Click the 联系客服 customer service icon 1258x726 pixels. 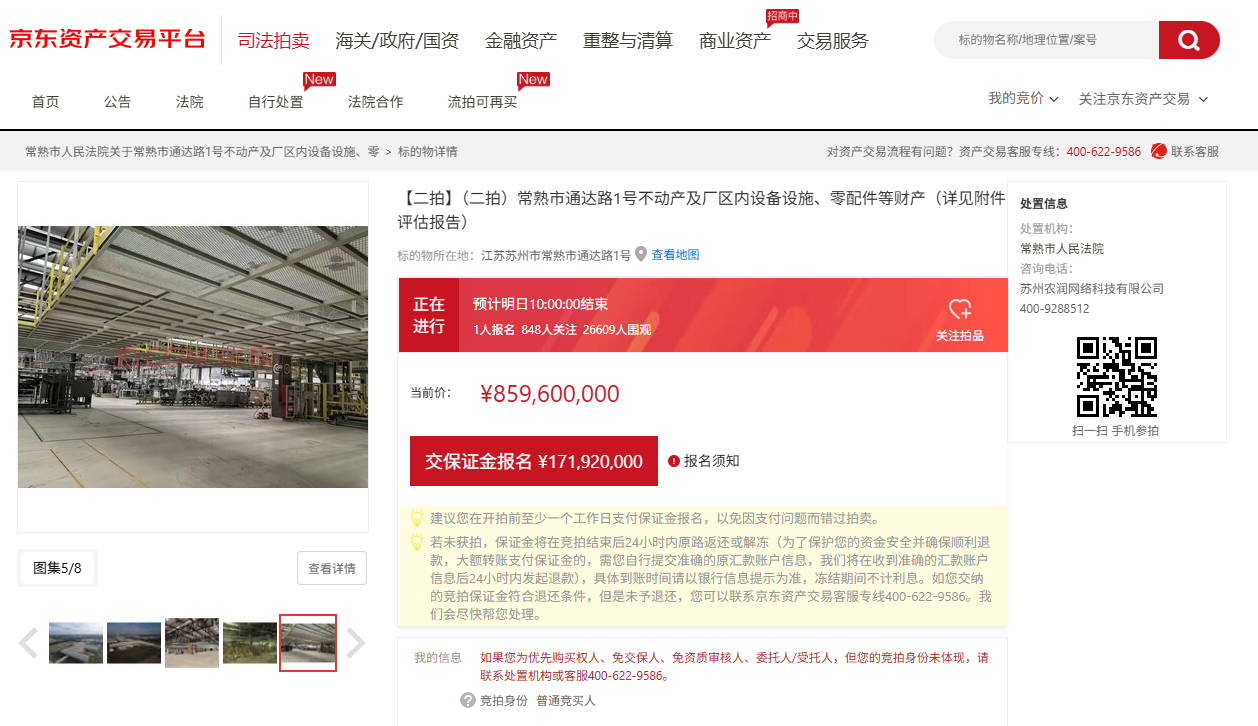click(1159, 151)
